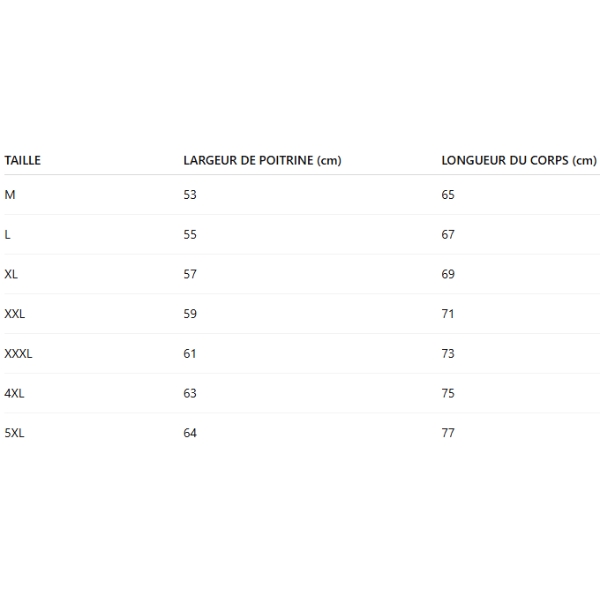The height and width of the screenshot is (600, 600).
Task: Select the XXL size row label
Action: [x=15, y=314]
